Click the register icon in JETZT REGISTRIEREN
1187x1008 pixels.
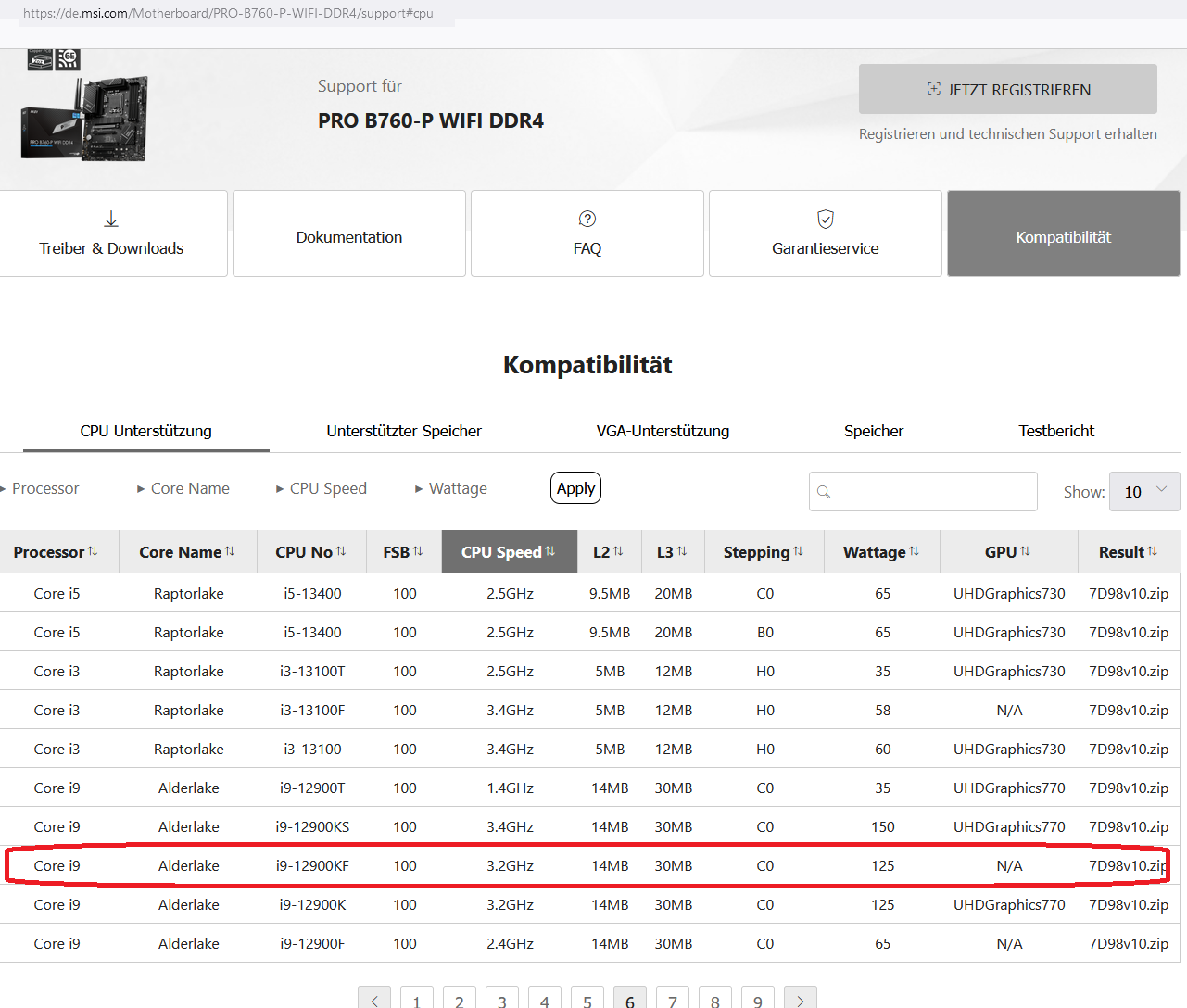pyautogui.click(x=934, y=89)
